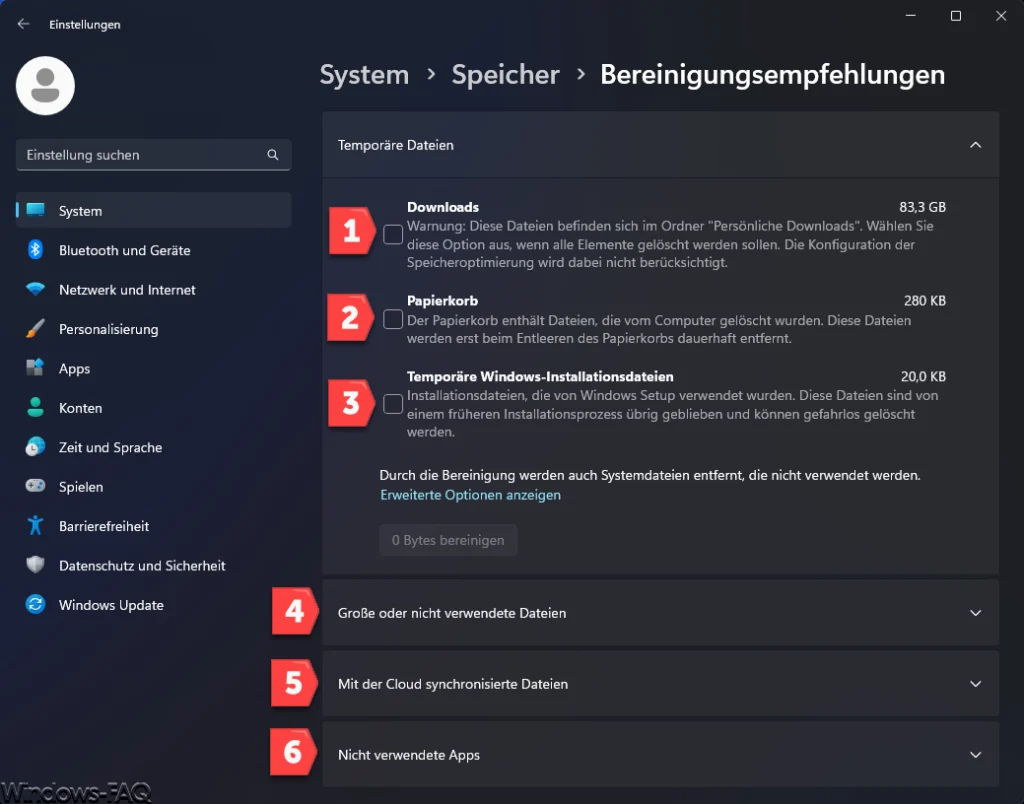Image resolution: width=1024 pixels, height=804 pixels.
Task: Minimize the Einstellungen window
Action: (910, 16)
